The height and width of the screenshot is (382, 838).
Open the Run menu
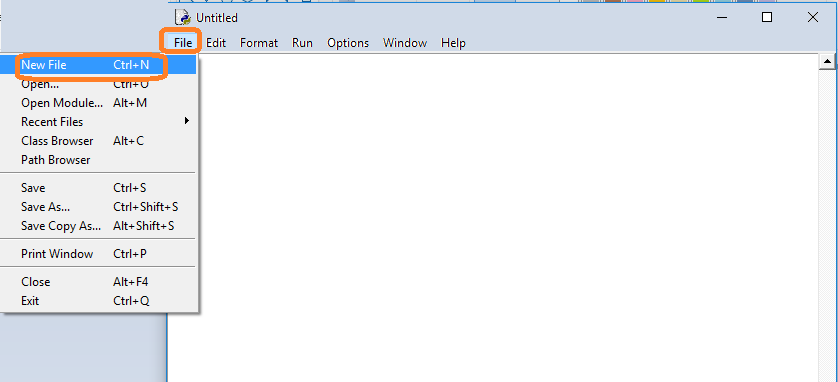[302, 43]
